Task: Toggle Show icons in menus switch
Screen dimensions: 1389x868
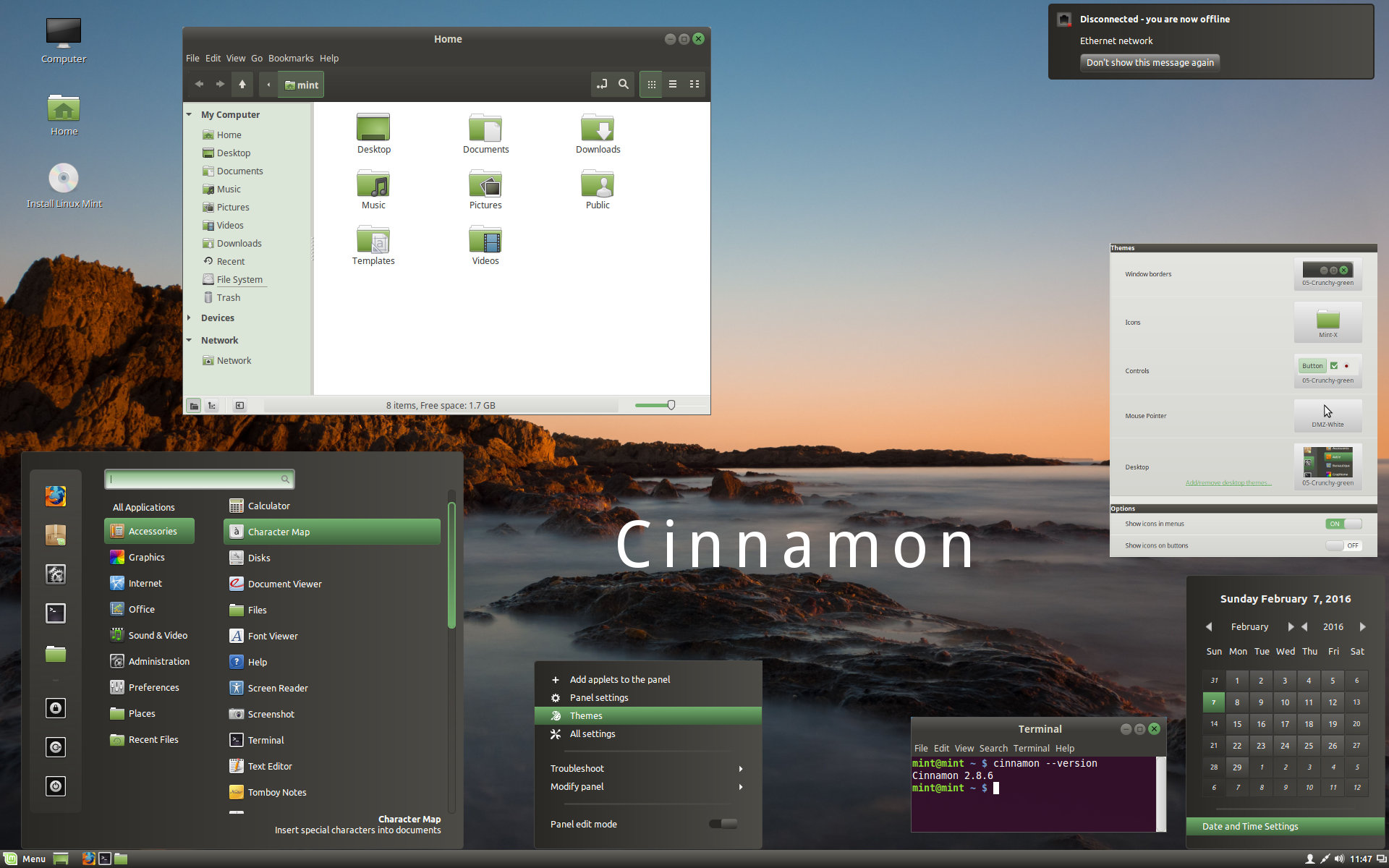Action: click(1343, 524)
